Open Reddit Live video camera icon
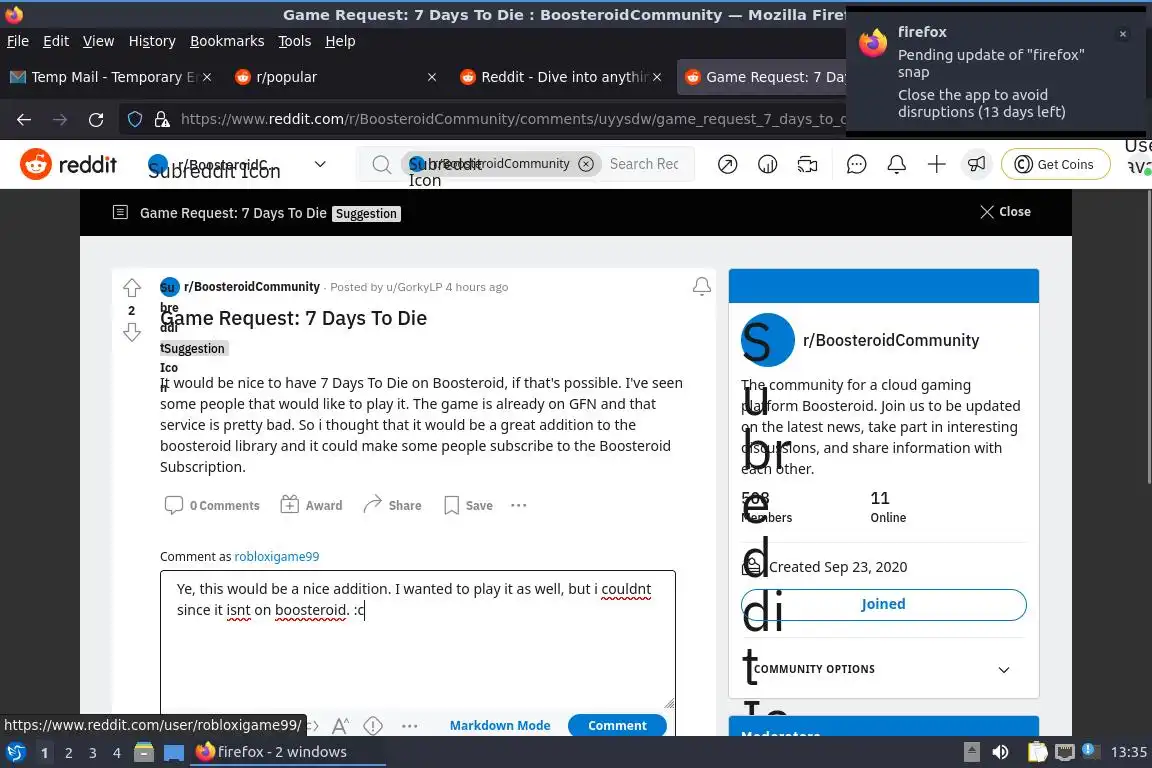Image resolution: width=1152 pixels, height=768 pixels. pos(807,164)
